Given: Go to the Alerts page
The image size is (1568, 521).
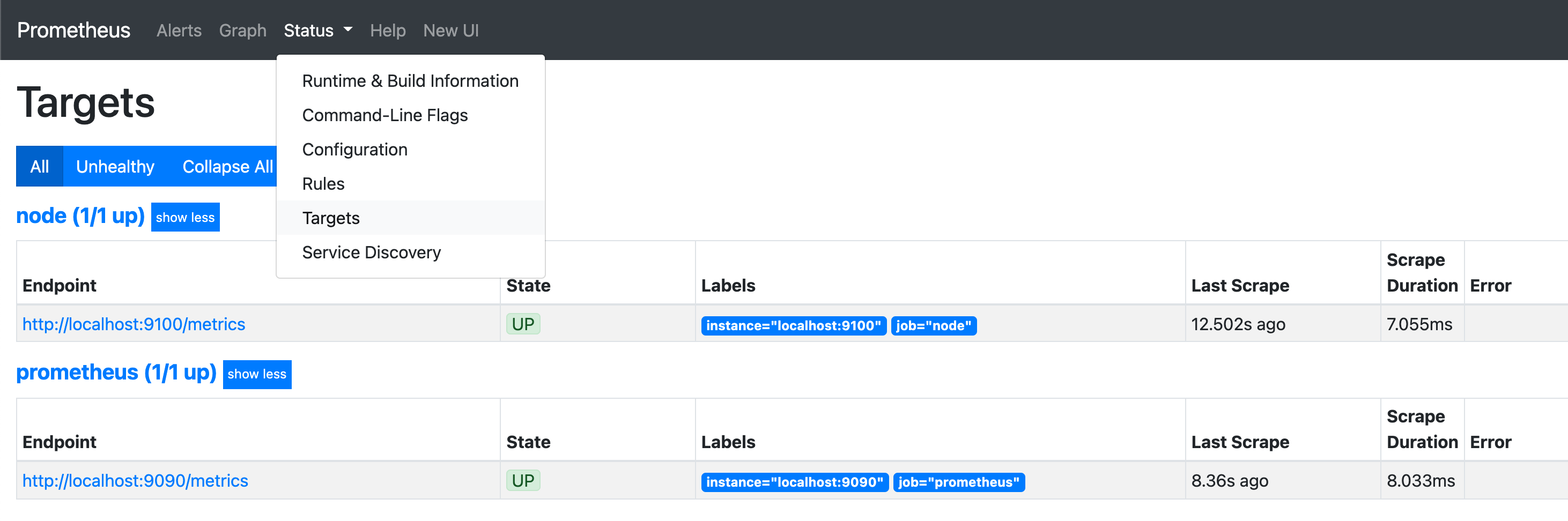Looking at the screenshot, I should tap(179, 31).
